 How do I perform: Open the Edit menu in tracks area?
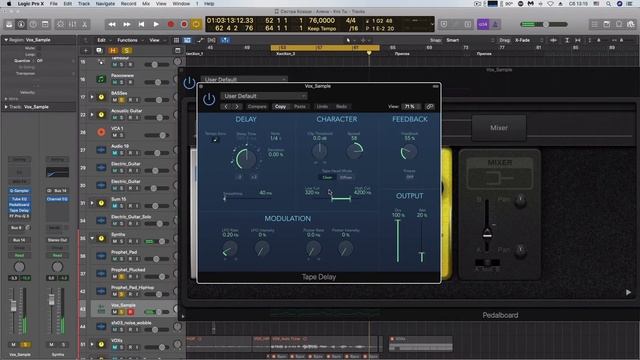point(102,40)
